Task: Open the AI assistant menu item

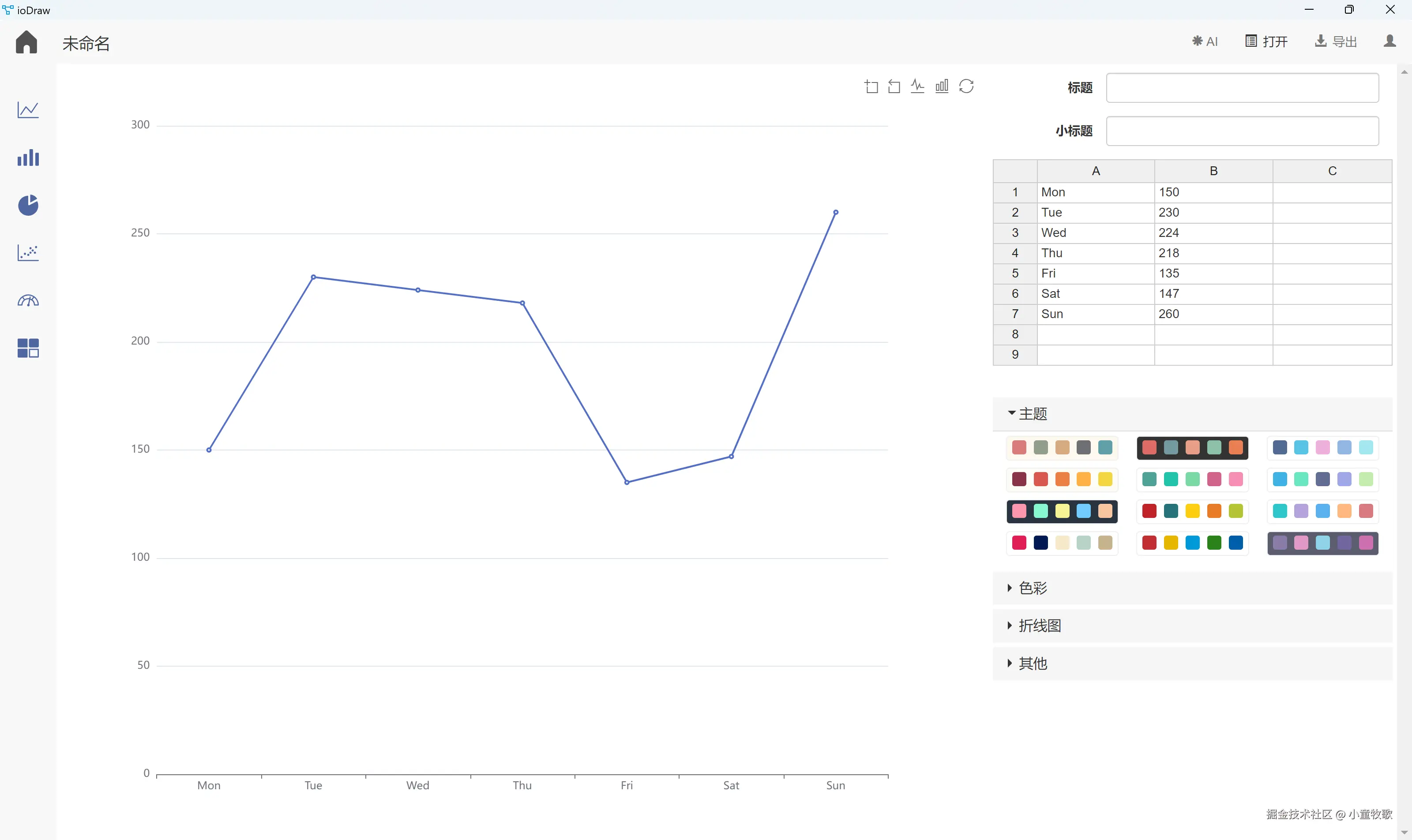Action: tap(1205, 41)
